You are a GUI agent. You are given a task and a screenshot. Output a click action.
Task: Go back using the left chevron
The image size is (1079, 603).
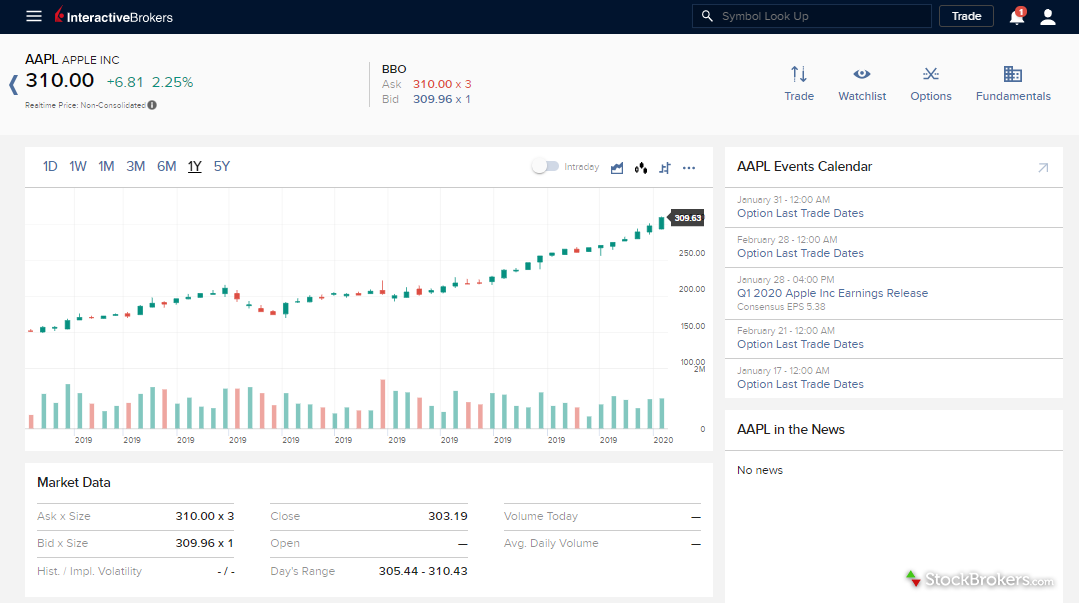point(13,85)
